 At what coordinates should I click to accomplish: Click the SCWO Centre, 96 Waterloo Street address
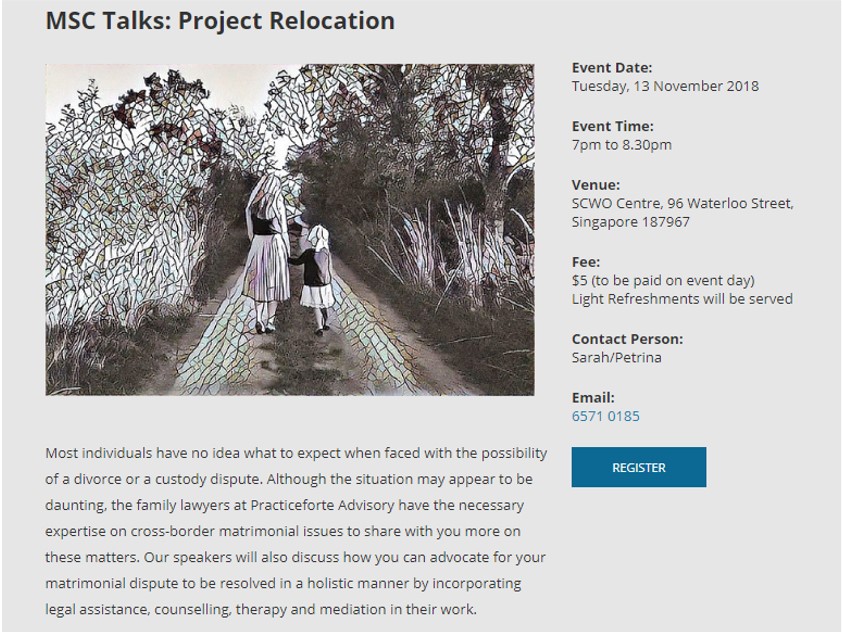[x=683, y=204]
